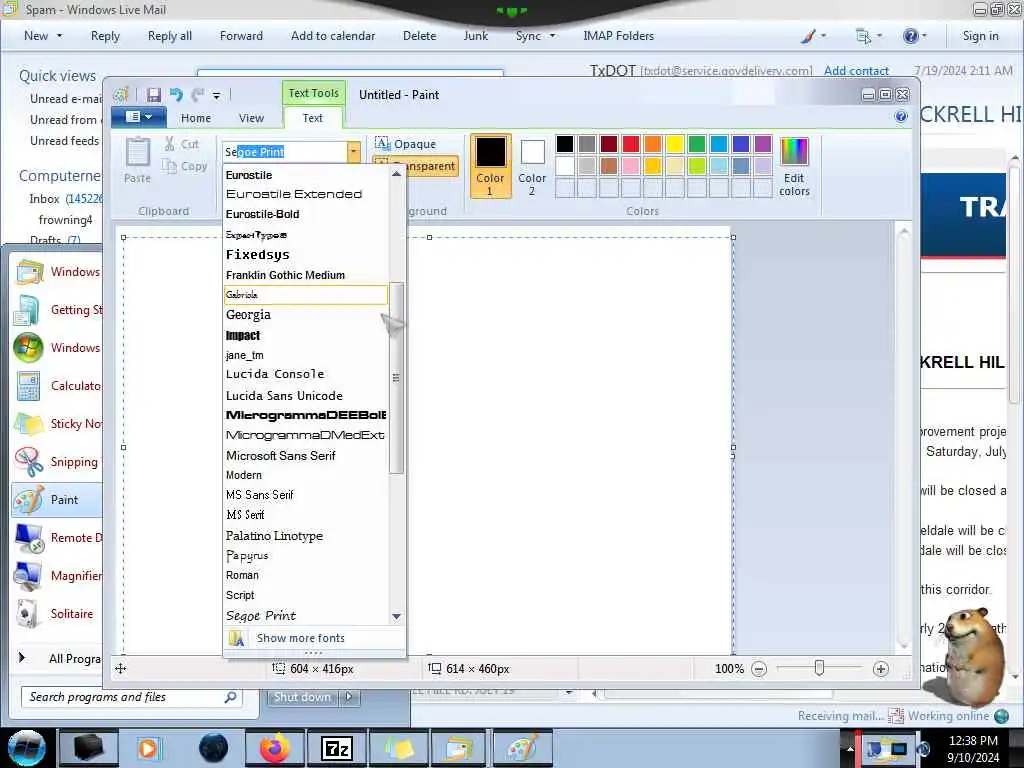The image size is (1024, 768).
Task: Open Edit colors rainbow icon
Action: [x=794, y=166]
